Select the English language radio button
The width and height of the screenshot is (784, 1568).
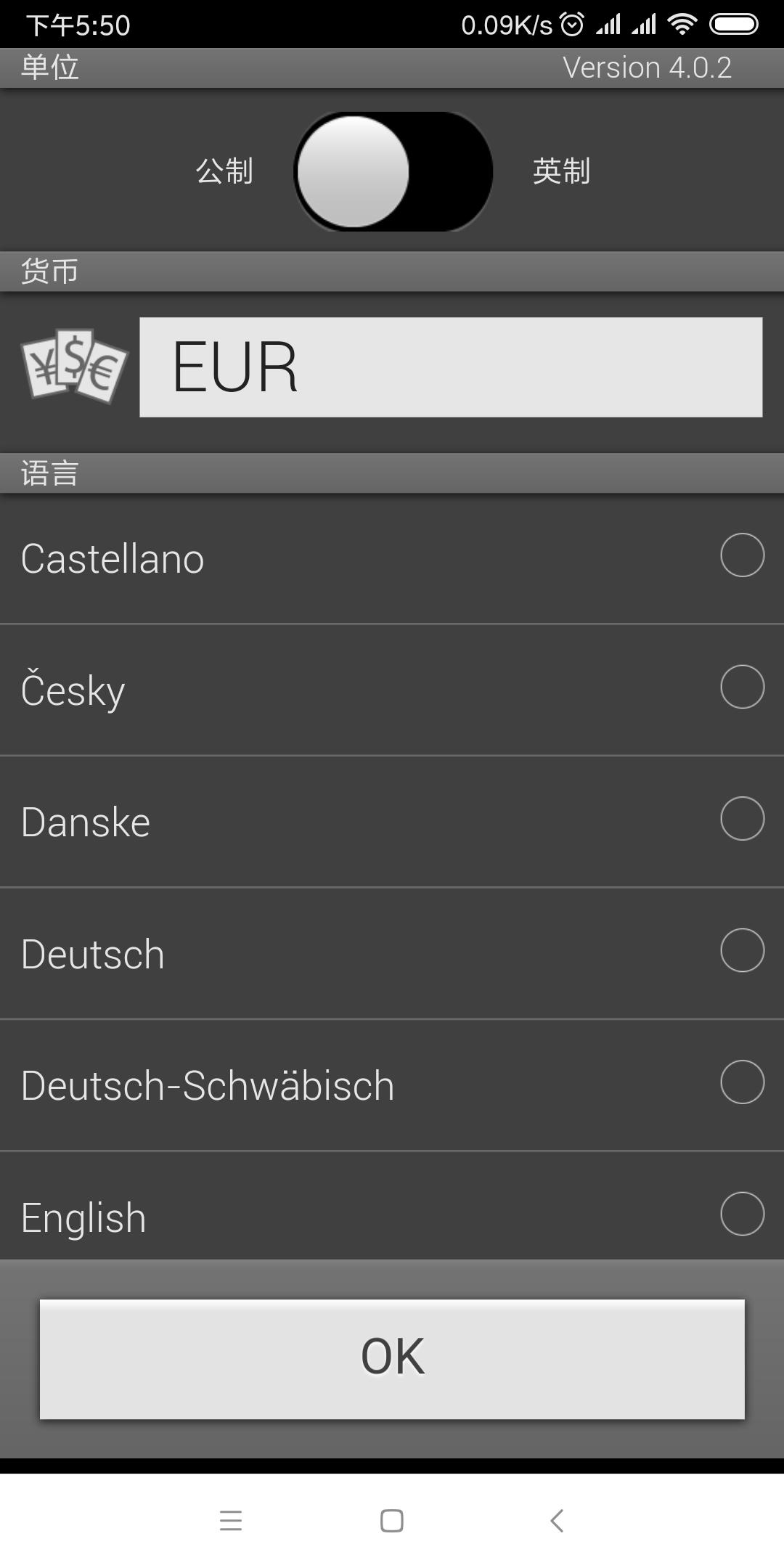click(742, 1214)
